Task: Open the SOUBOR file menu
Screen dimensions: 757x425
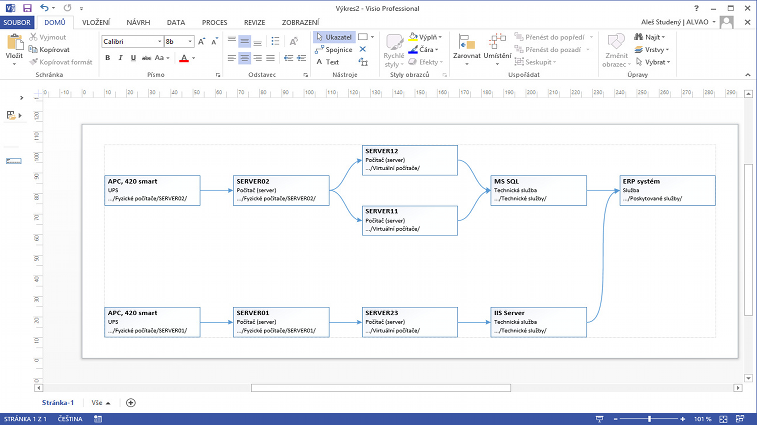Action: [19, 21]
